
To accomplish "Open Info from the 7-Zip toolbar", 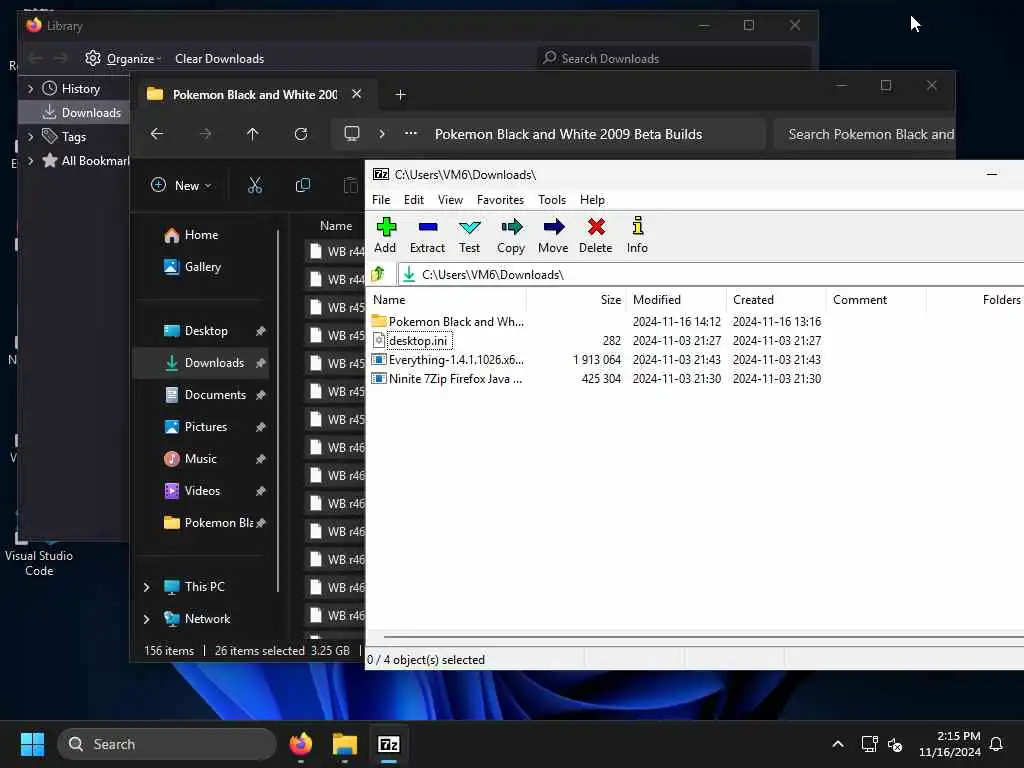I will pyautogui.click(x=637, y=235).
